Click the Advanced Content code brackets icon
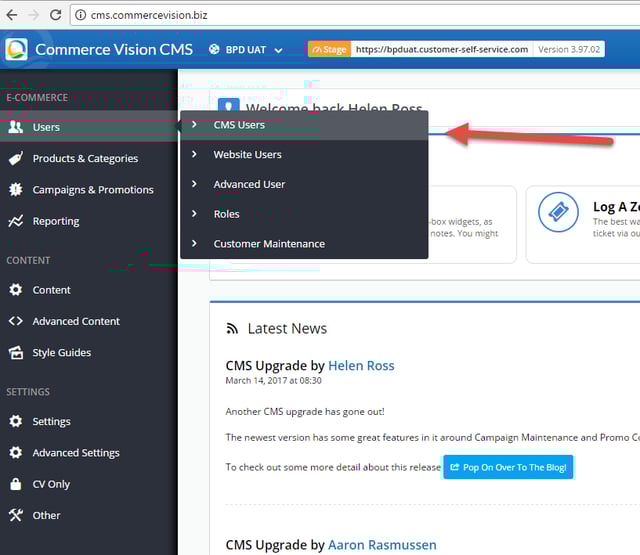The image size is (640, 555). [16, 321]
